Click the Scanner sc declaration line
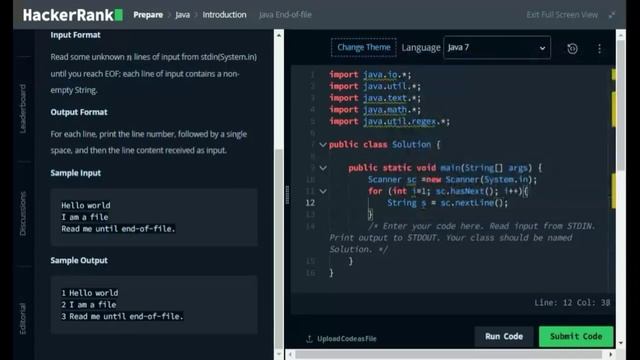 click(x=452, y=180)
